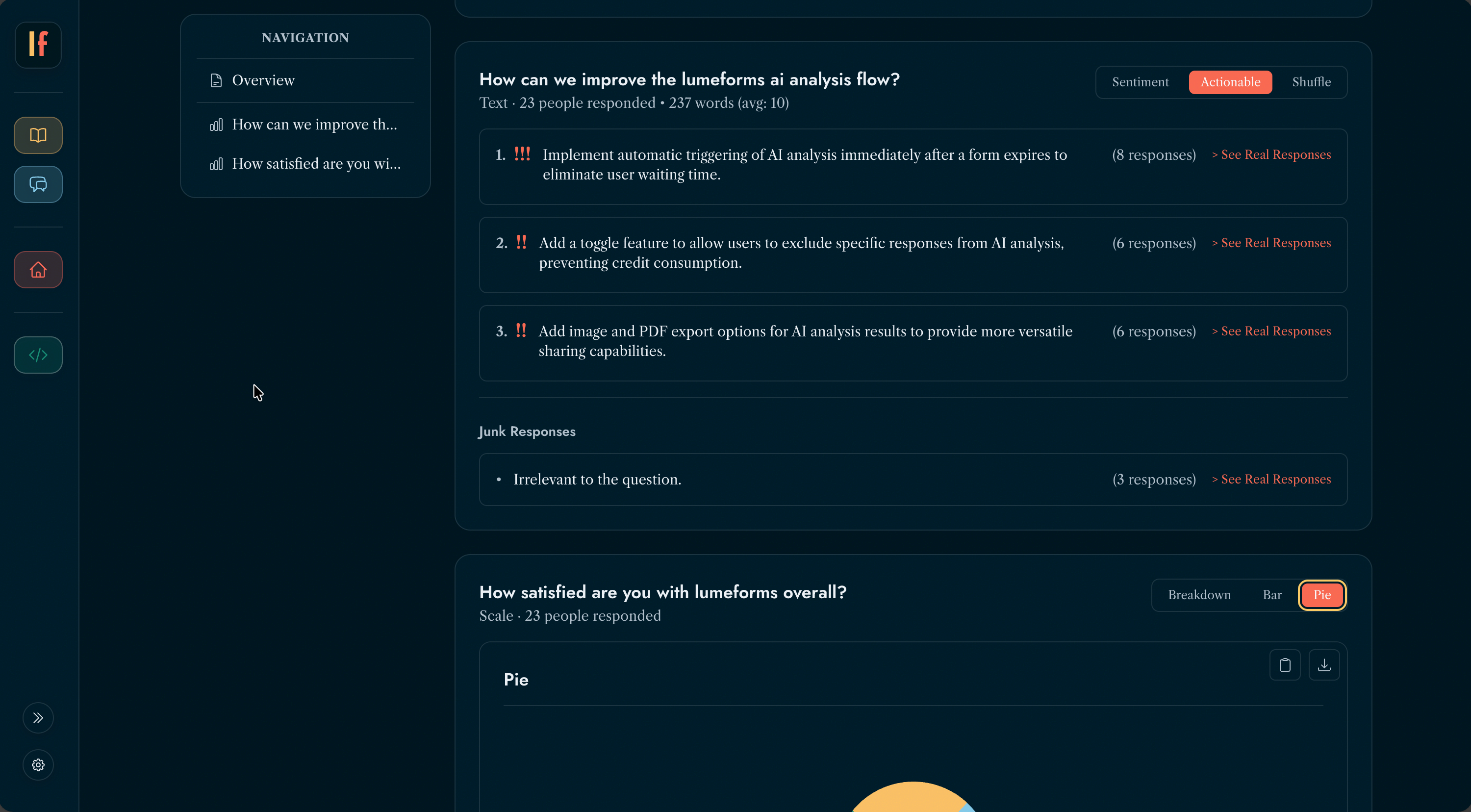The width and height of the screenshot is (1471, 812).
Task: Expand See Real Responses under Junk Responses
Action: coord(1271,479)
